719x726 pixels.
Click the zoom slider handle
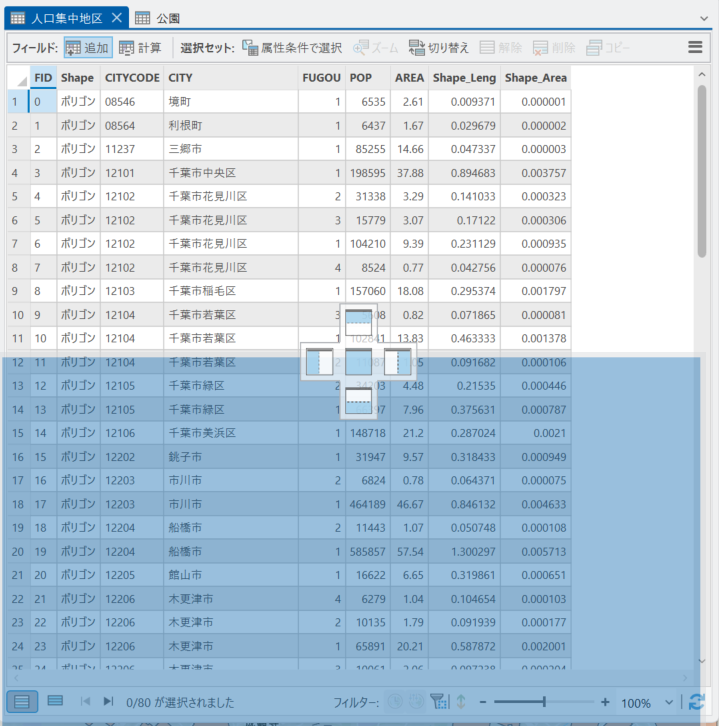[x=544, y=702]
